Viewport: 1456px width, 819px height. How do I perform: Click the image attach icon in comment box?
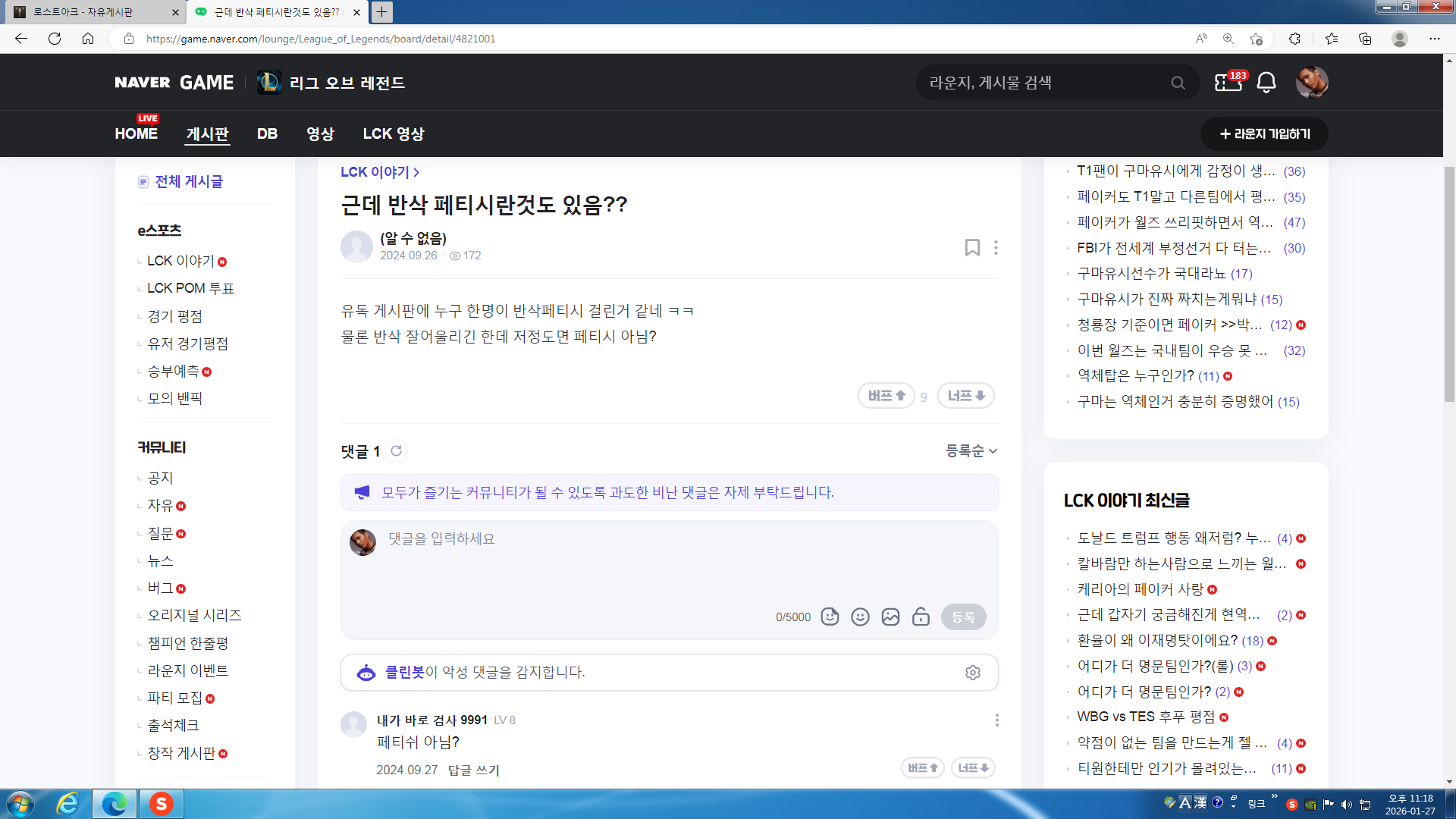pos(890,617)
